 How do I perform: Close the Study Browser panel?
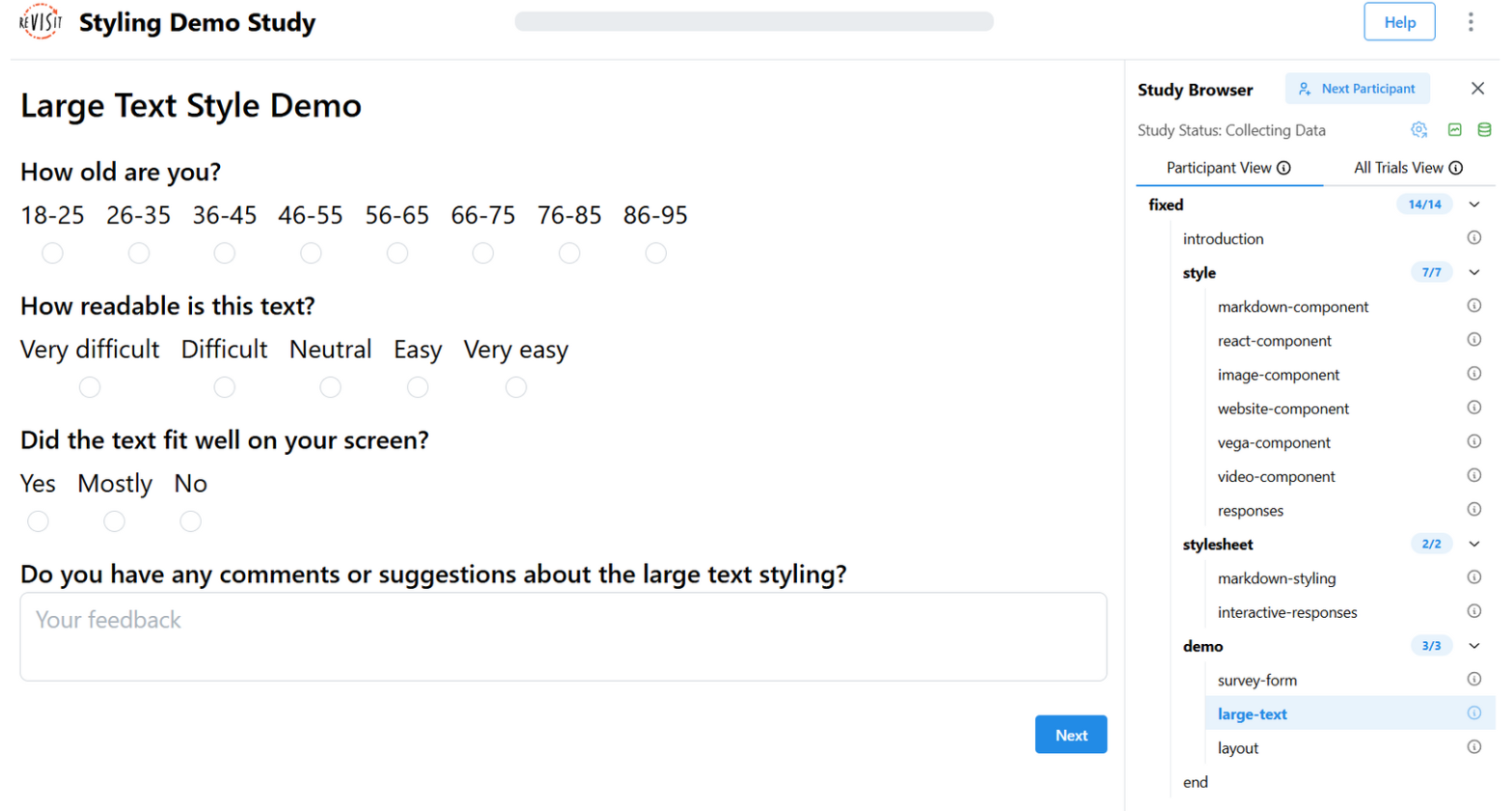tap(1476, 89)
